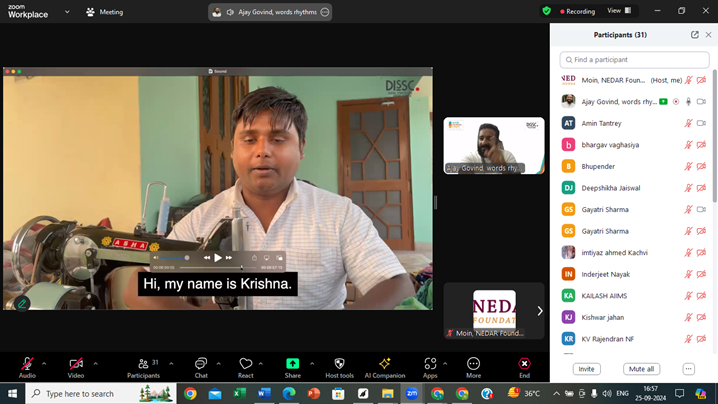Unmute microphone with Audio button

point(27,364)
